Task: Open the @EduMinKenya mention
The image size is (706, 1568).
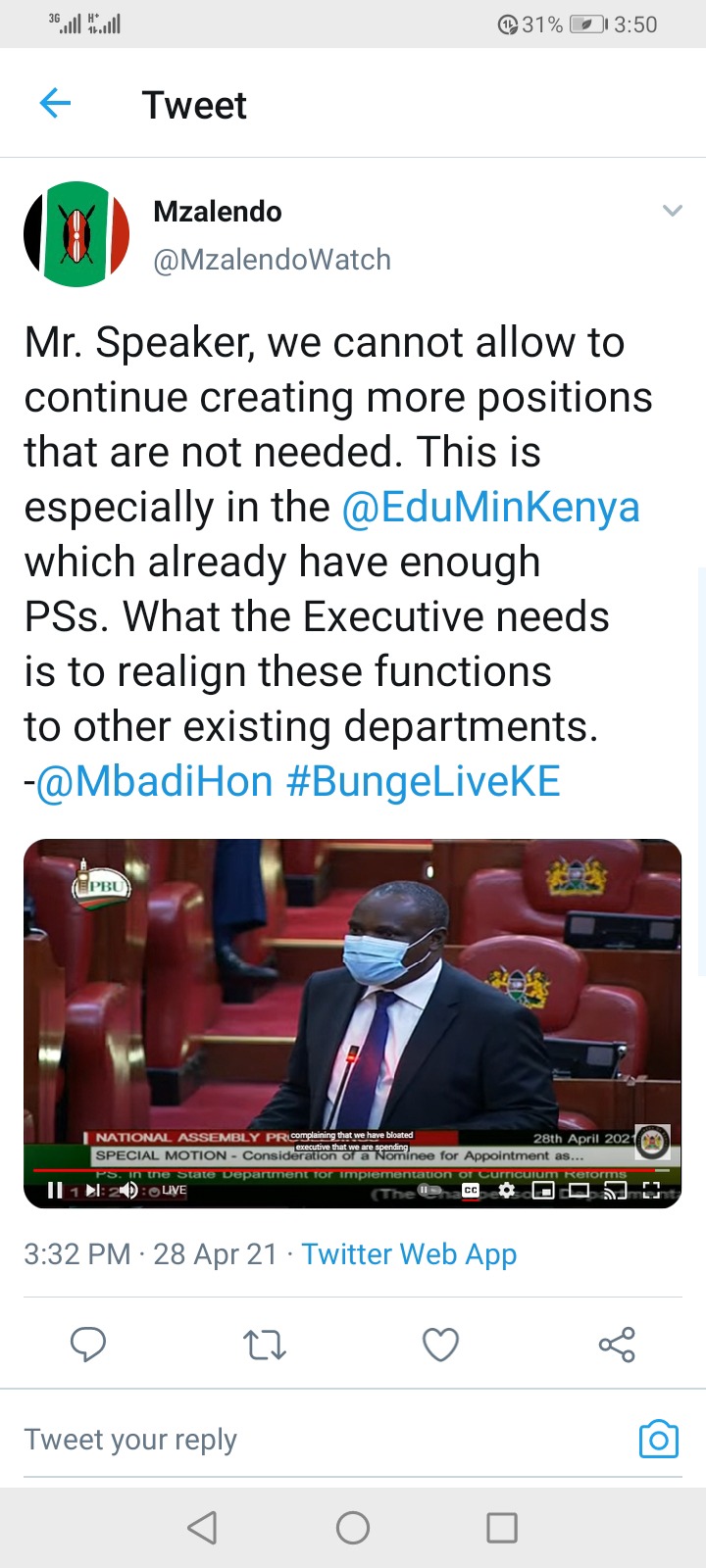Action: coord(490,507)
